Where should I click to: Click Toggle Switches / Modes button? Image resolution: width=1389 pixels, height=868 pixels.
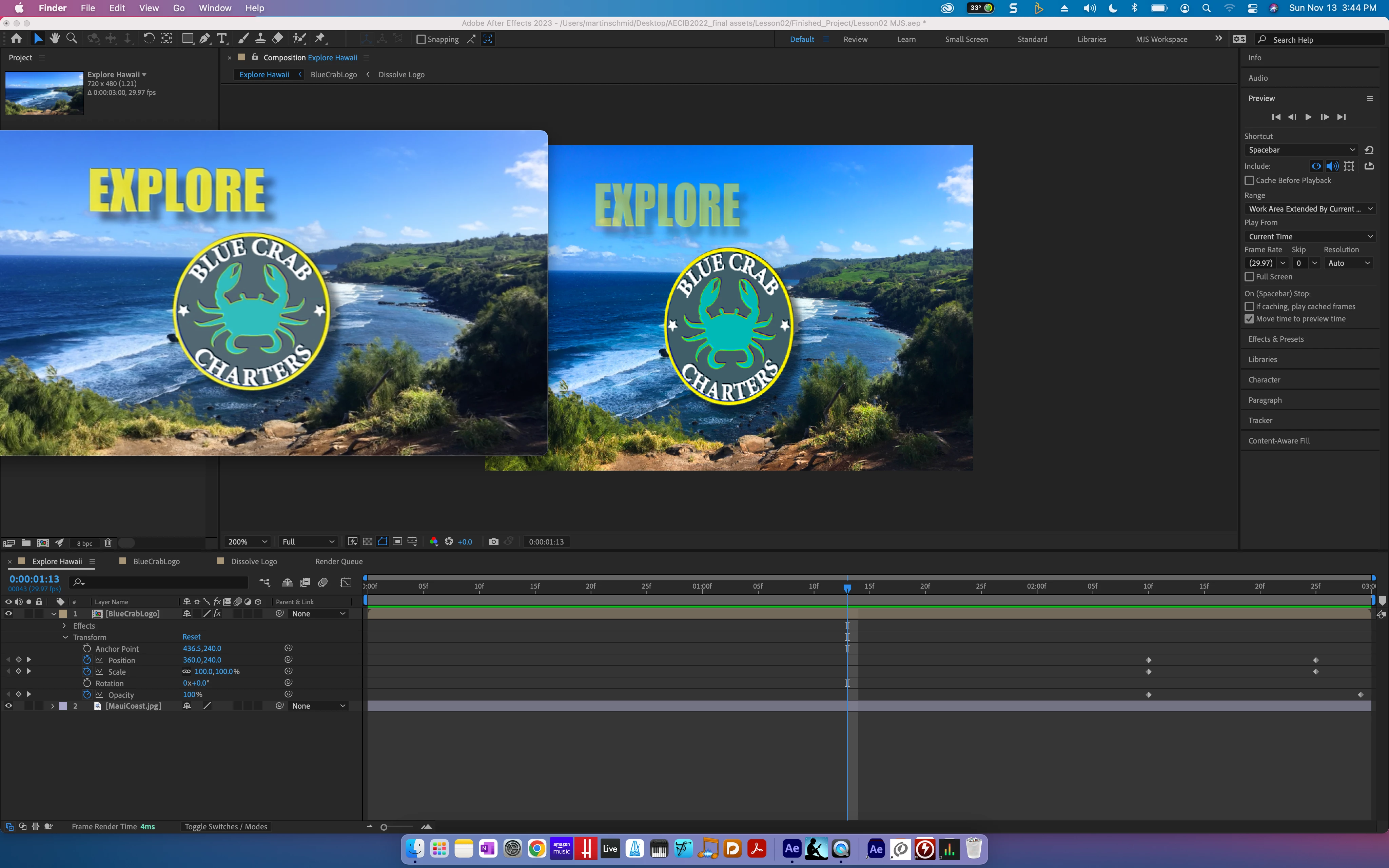pyautogui.click(x=226, y=827)
